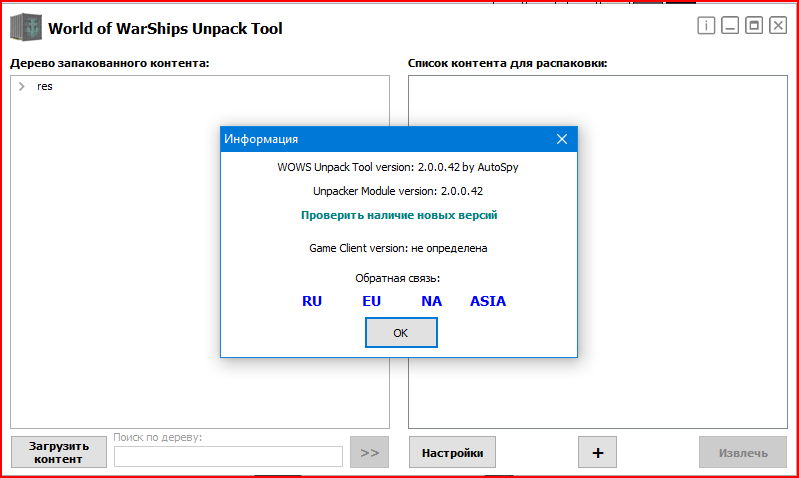Screen dimensions: 799x478
Task: Focus the Поиск по дереву search field
Action: coord(228,456)
